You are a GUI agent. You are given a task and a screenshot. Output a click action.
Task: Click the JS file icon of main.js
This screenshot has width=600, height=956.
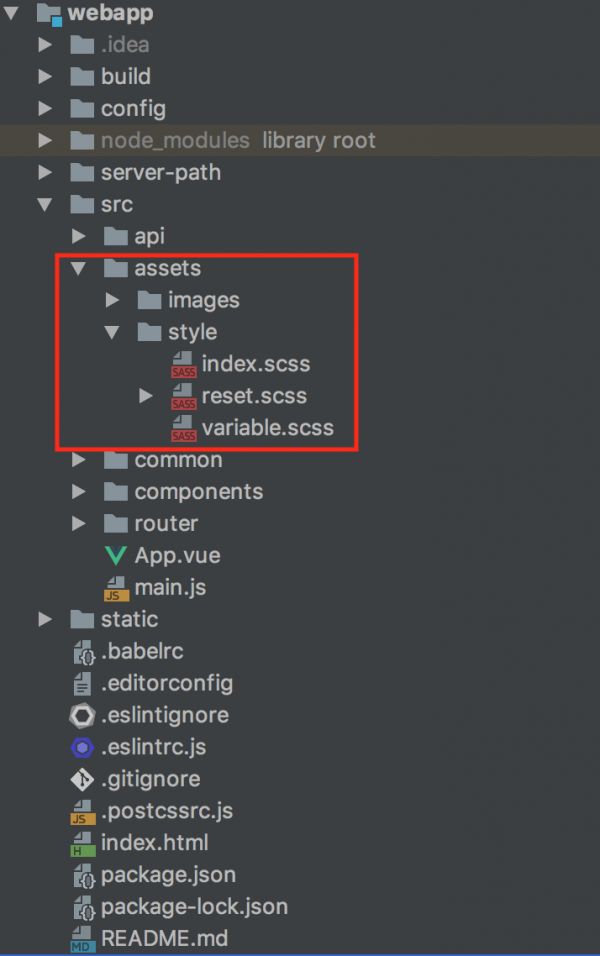pyautogui.click(x=116, y=588)
